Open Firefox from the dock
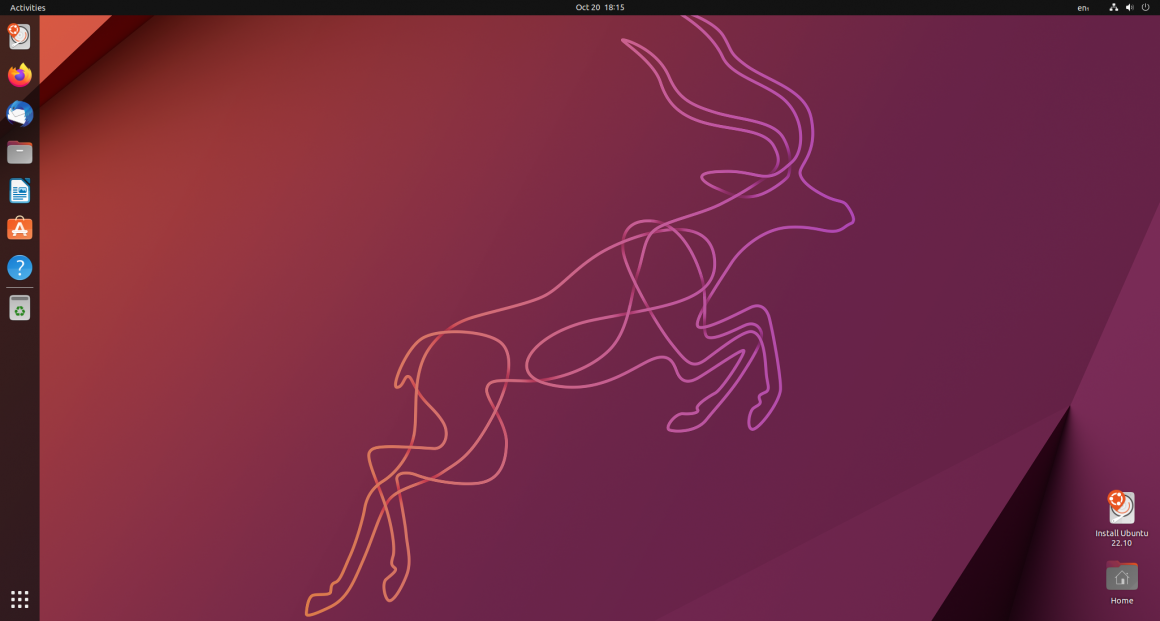 click(19, 74)
